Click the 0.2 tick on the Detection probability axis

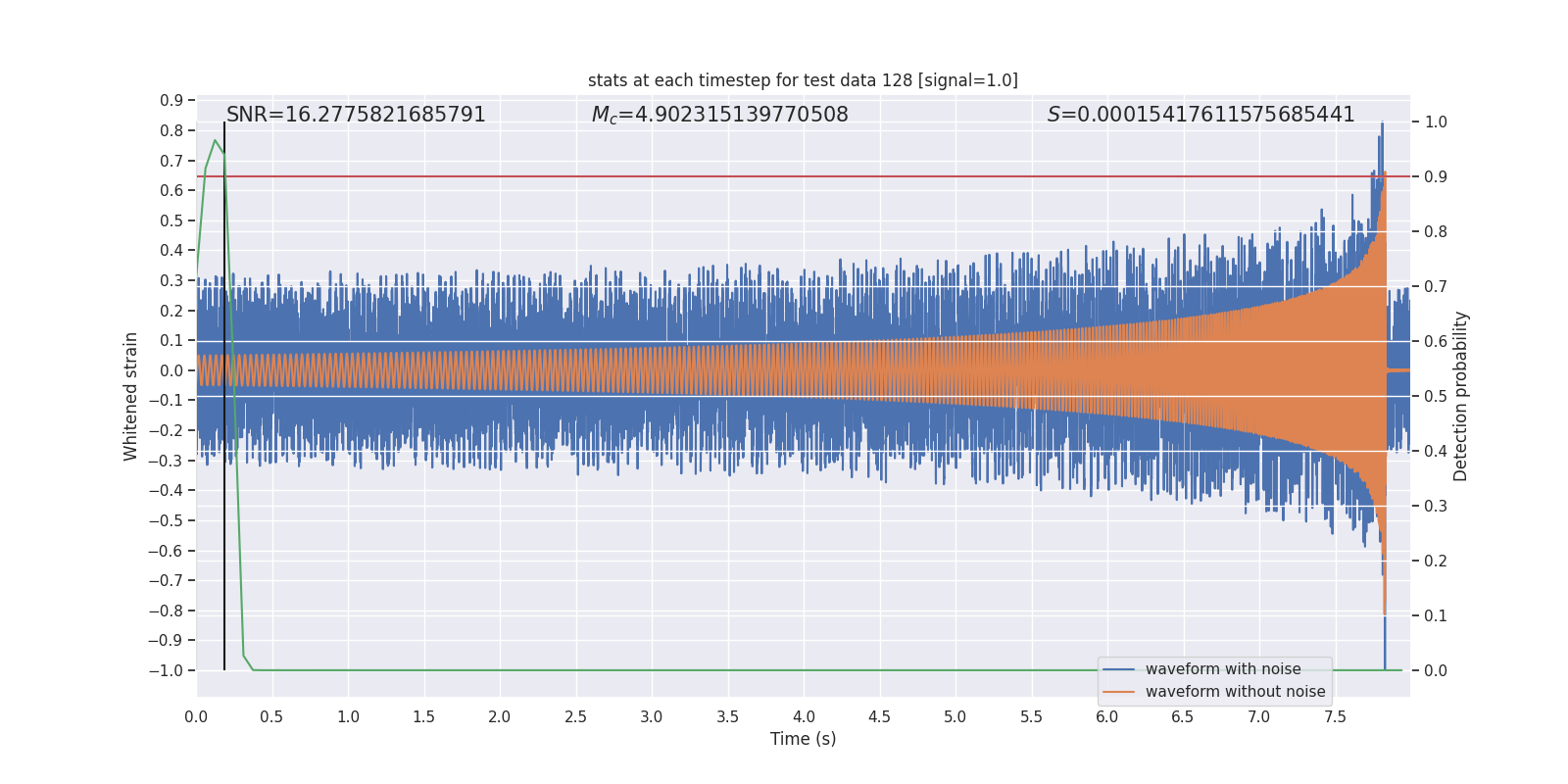tap(1436, 562)
